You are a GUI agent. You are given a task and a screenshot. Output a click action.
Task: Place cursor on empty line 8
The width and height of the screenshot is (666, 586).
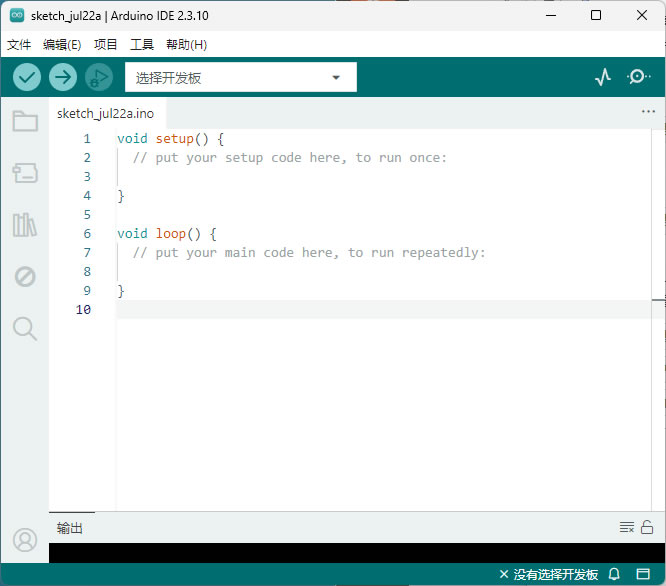(x=384, y=272)
